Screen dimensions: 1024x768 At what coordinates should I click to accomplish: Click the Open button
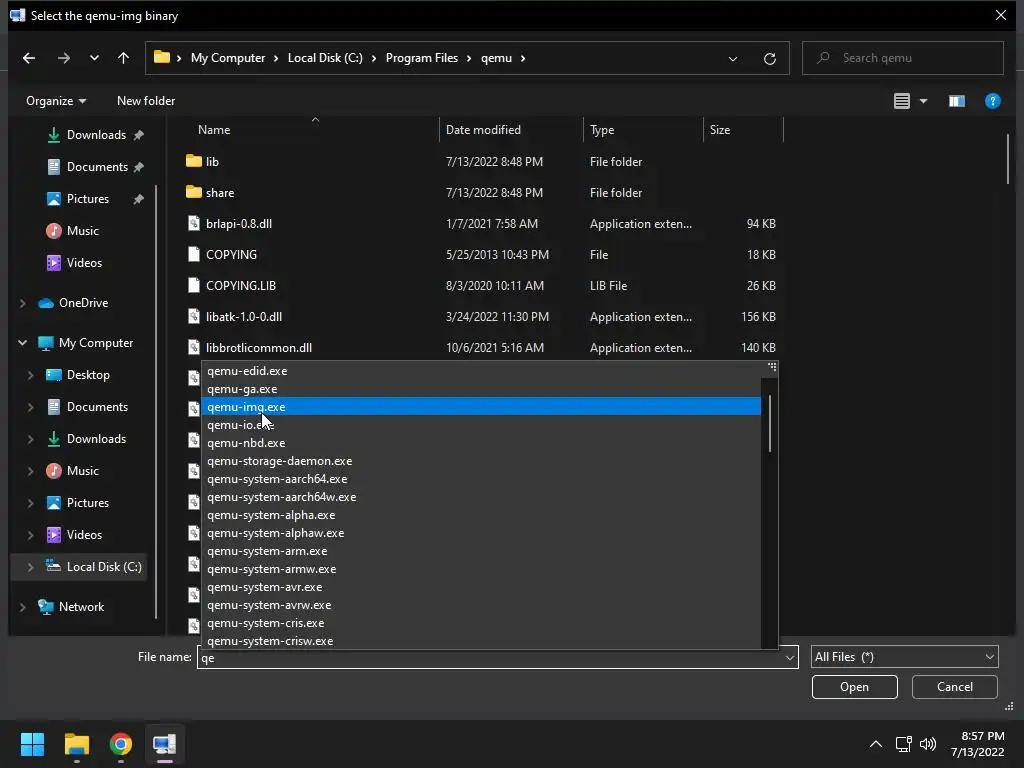pyautogui.click(x=854, y=687)
